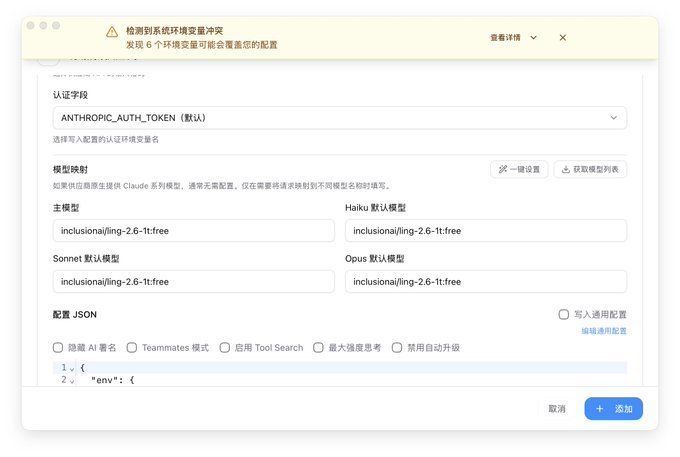The height and width of the screenshot is (457, 680).
Task: Click the chevron next to 查看详情
Action: [x=533, y=38]
